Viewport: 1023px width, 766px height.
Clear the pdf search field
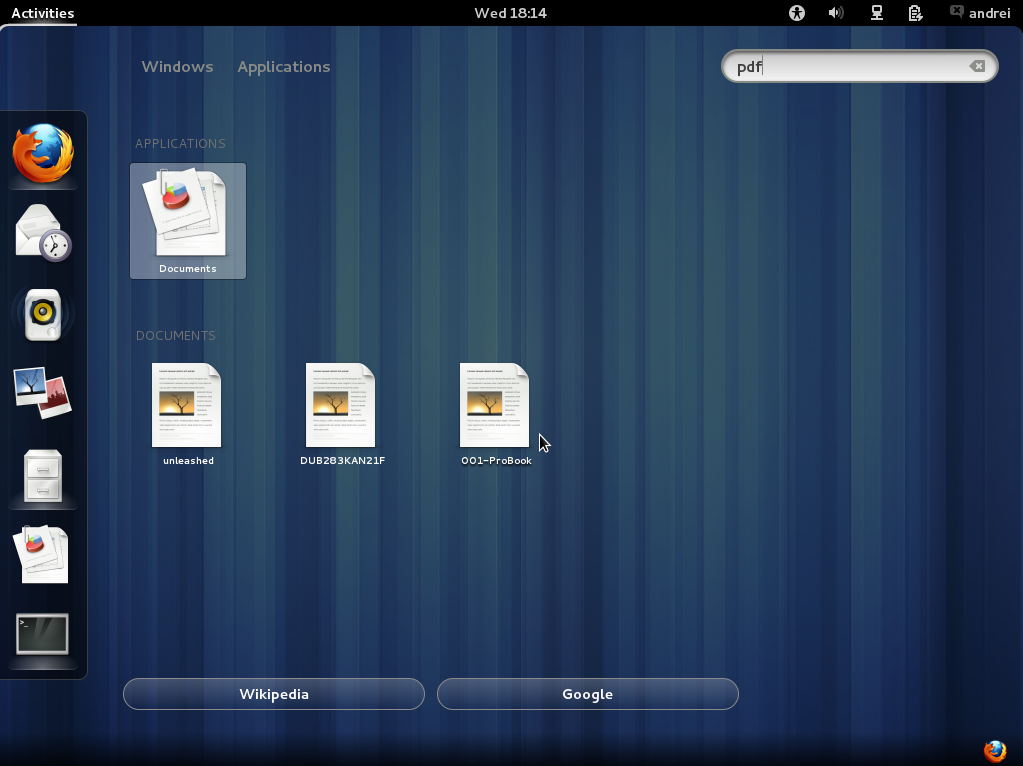tap(976, 66)
